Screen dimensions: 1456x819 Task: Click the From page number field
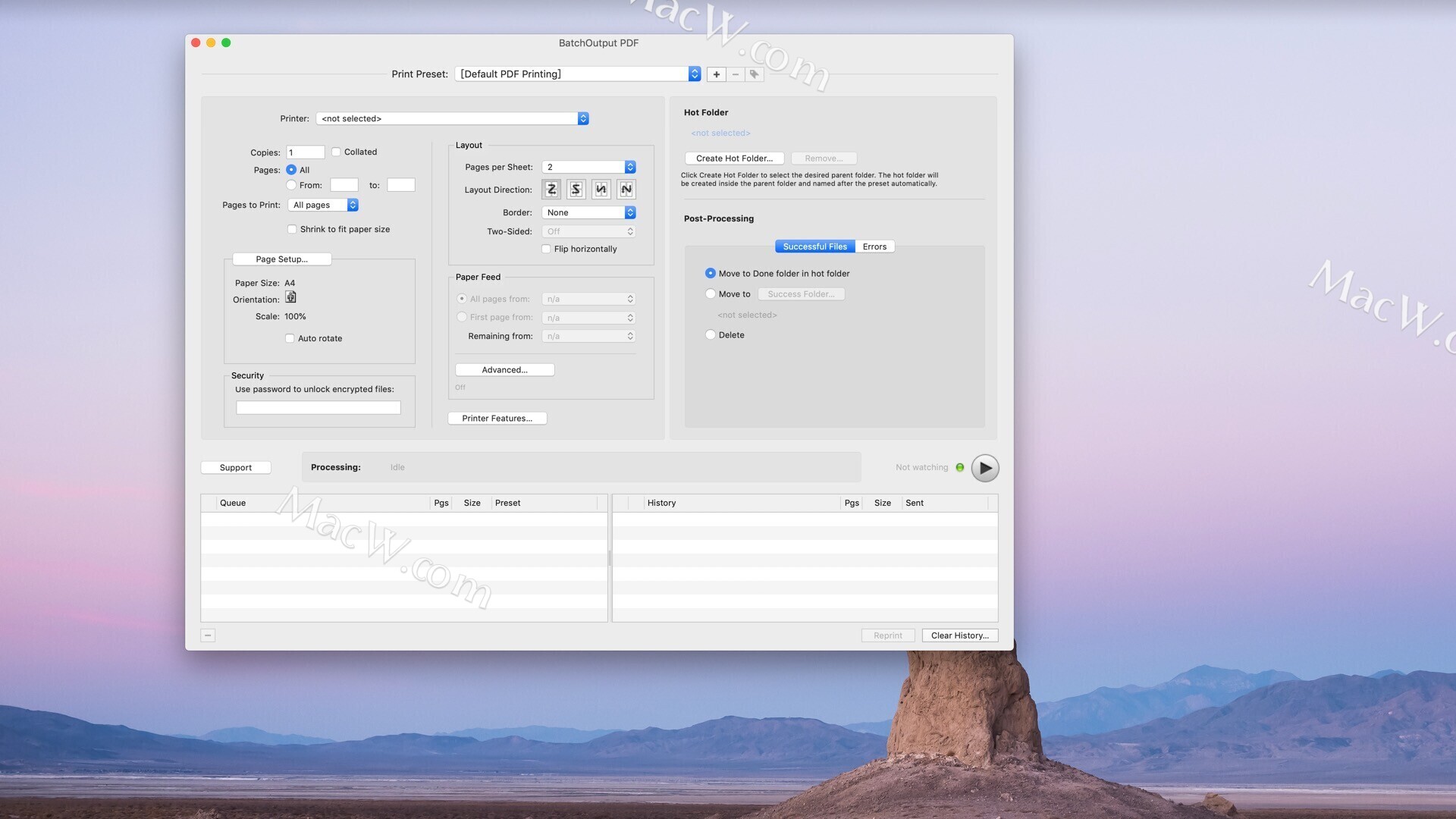tap(344, 185)
